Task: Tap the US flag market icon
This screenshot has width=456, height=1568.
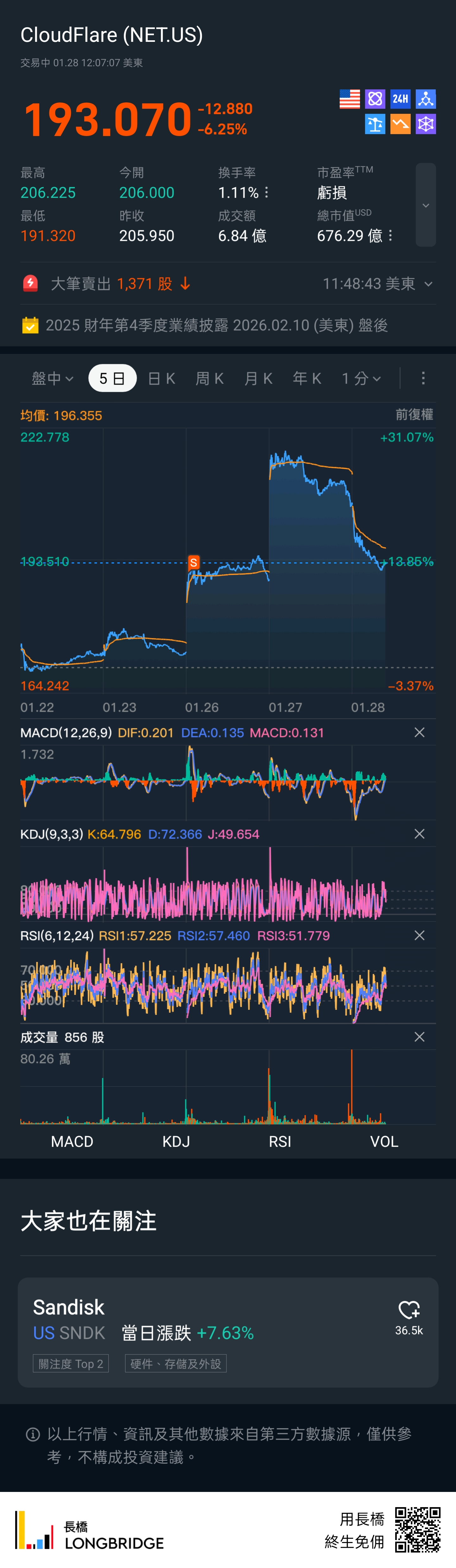Action: point(350,99)
